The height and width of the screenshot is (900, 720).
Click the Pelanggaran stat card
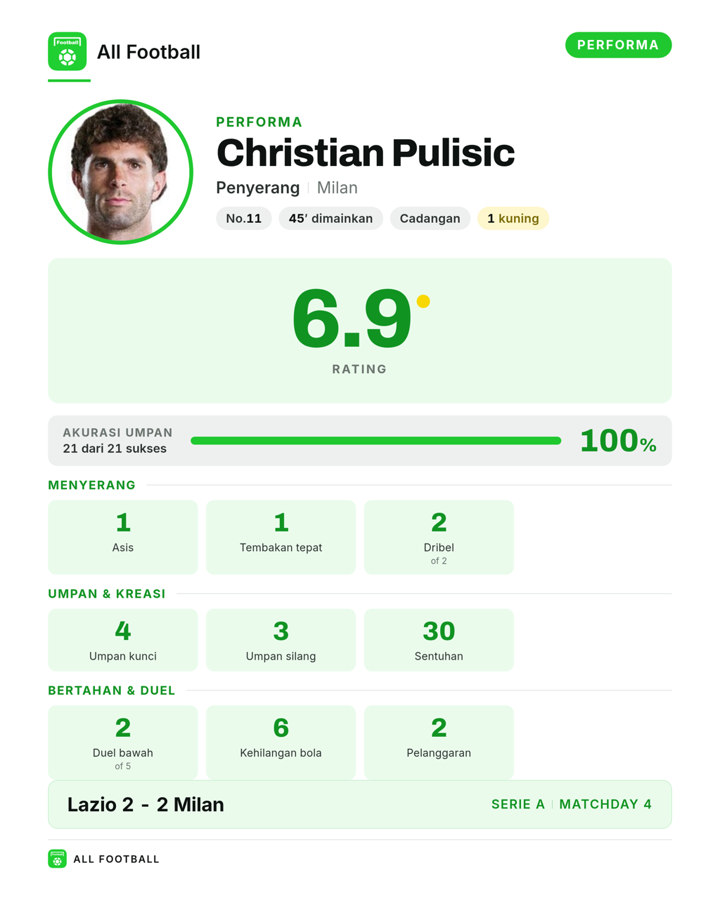(x=439, y=742)
